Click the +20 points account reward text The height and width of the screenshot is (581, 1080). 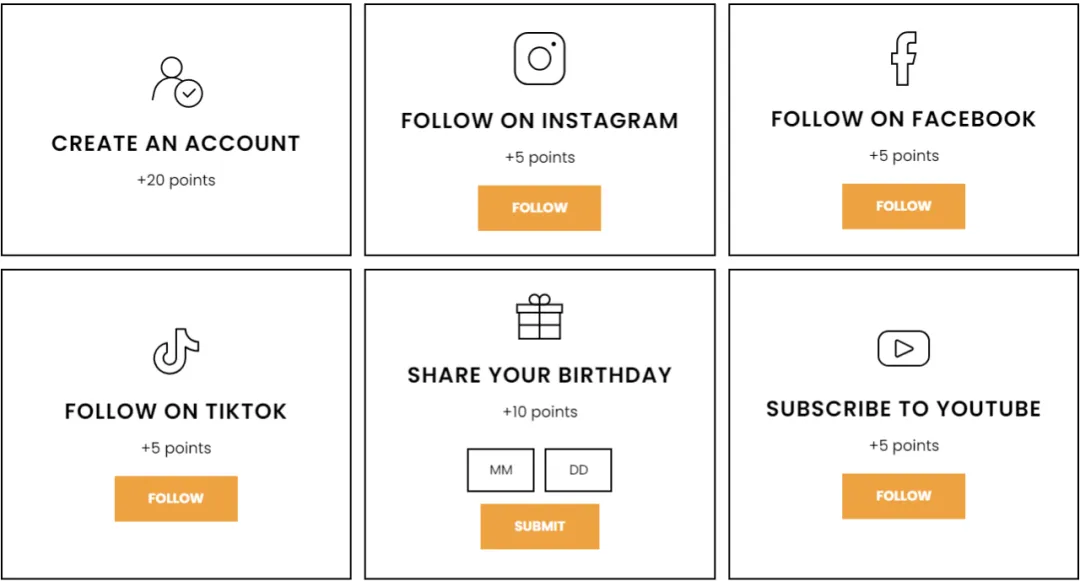point(176,181)
